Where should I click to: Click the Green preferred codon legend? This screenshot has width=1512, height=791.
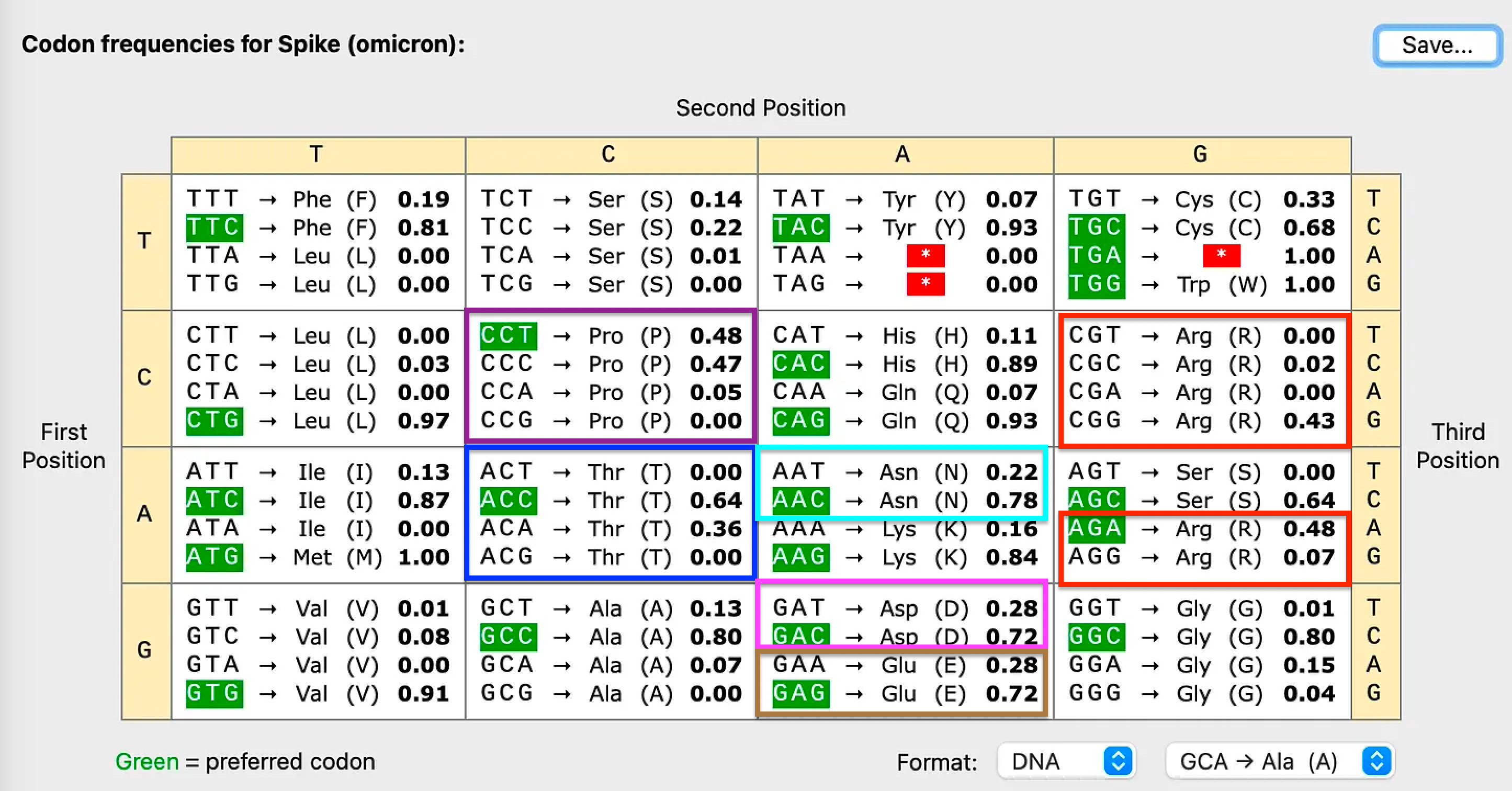coord(245,762)
